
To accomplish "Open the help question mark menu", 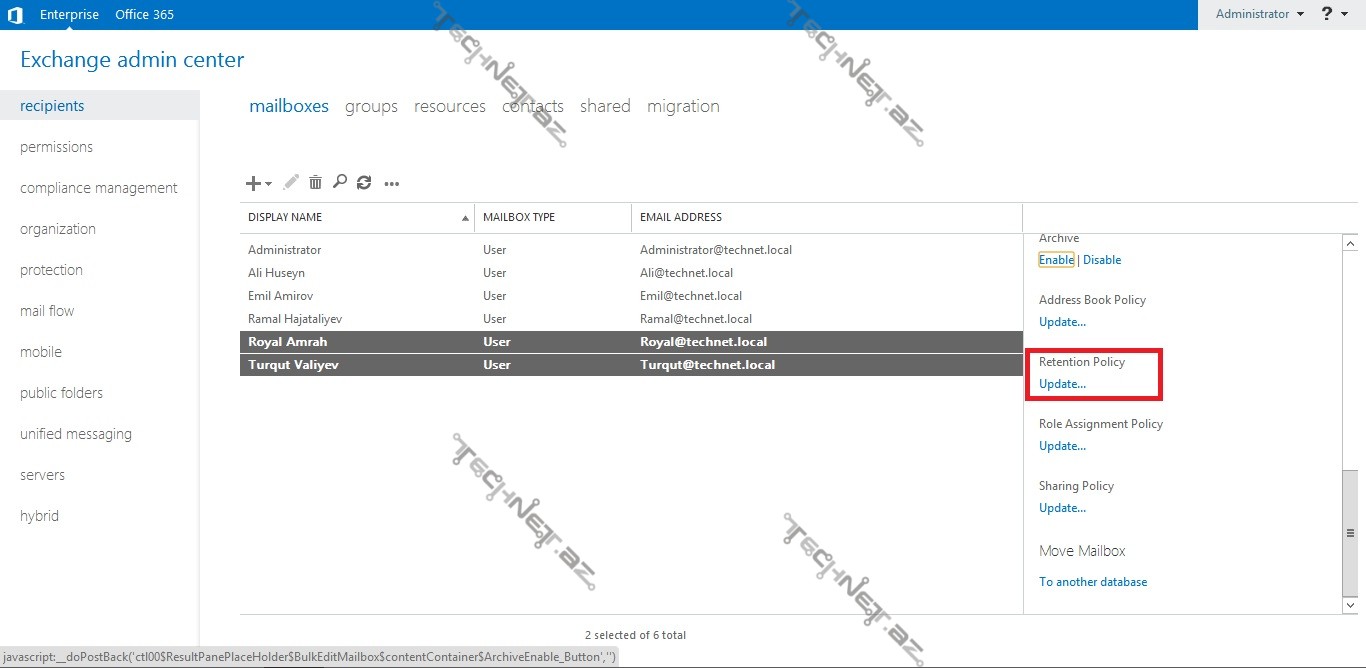I will point(1333,14).
